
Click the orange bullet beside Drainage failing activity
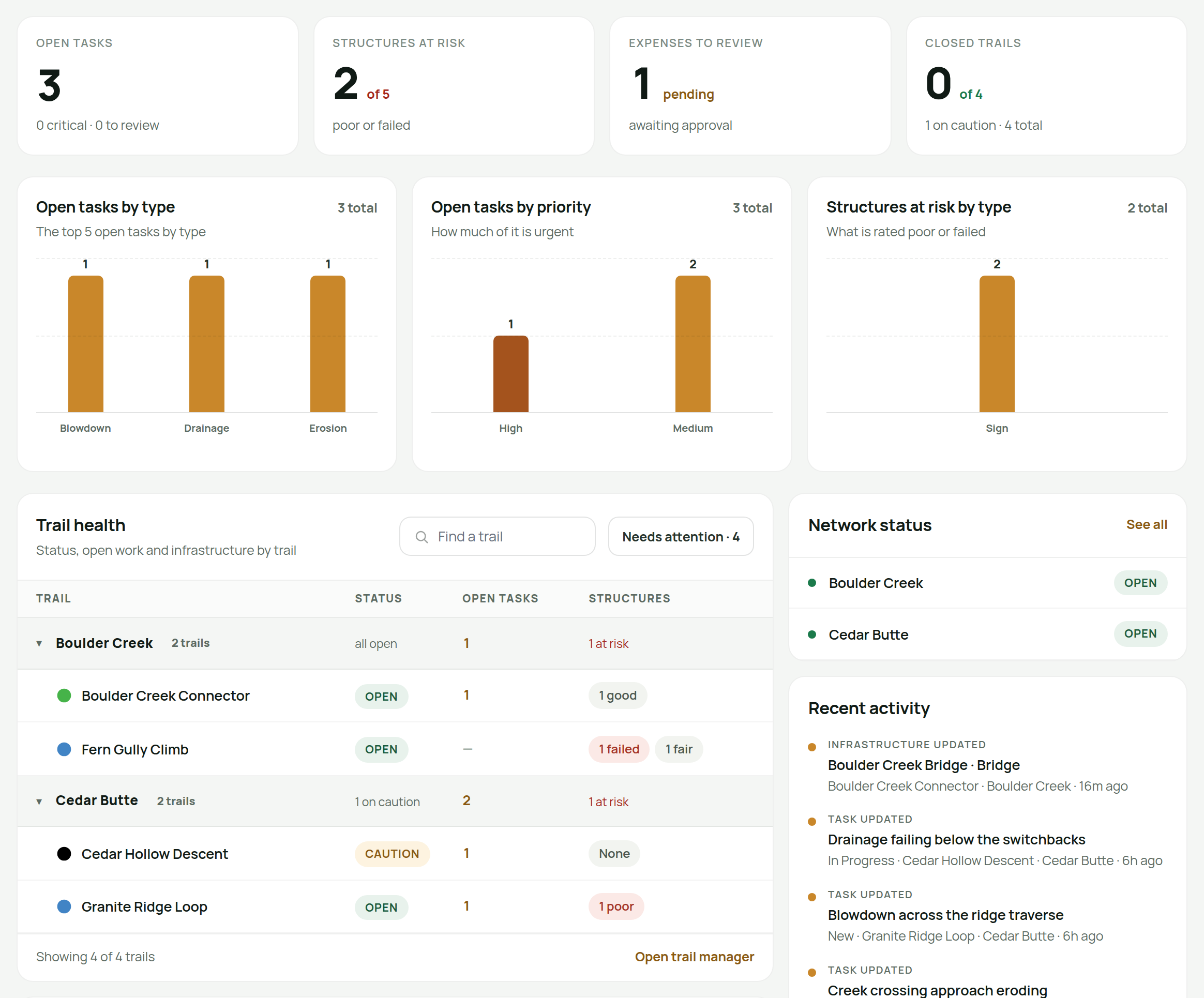point(812,822)
